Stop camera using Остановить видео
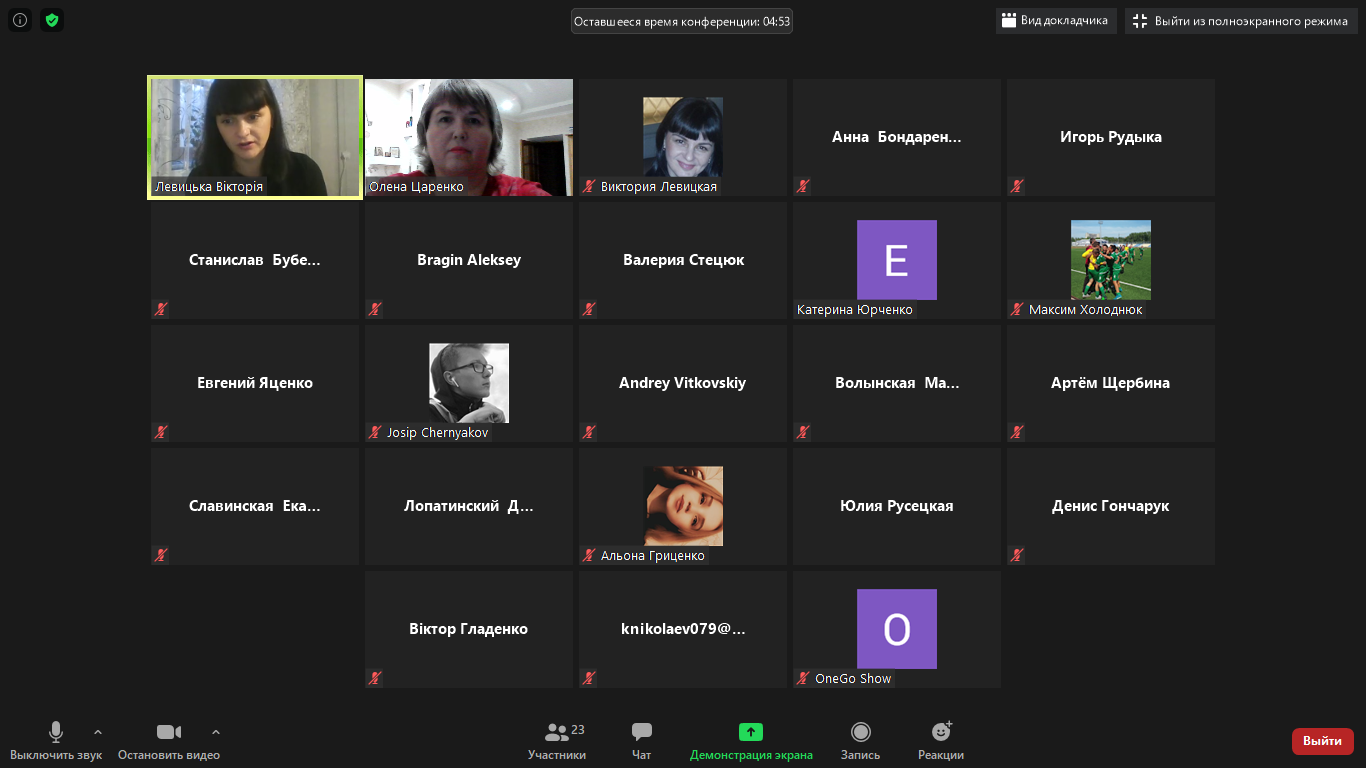Screen dimensions: 1366x768 click(169, 741)
